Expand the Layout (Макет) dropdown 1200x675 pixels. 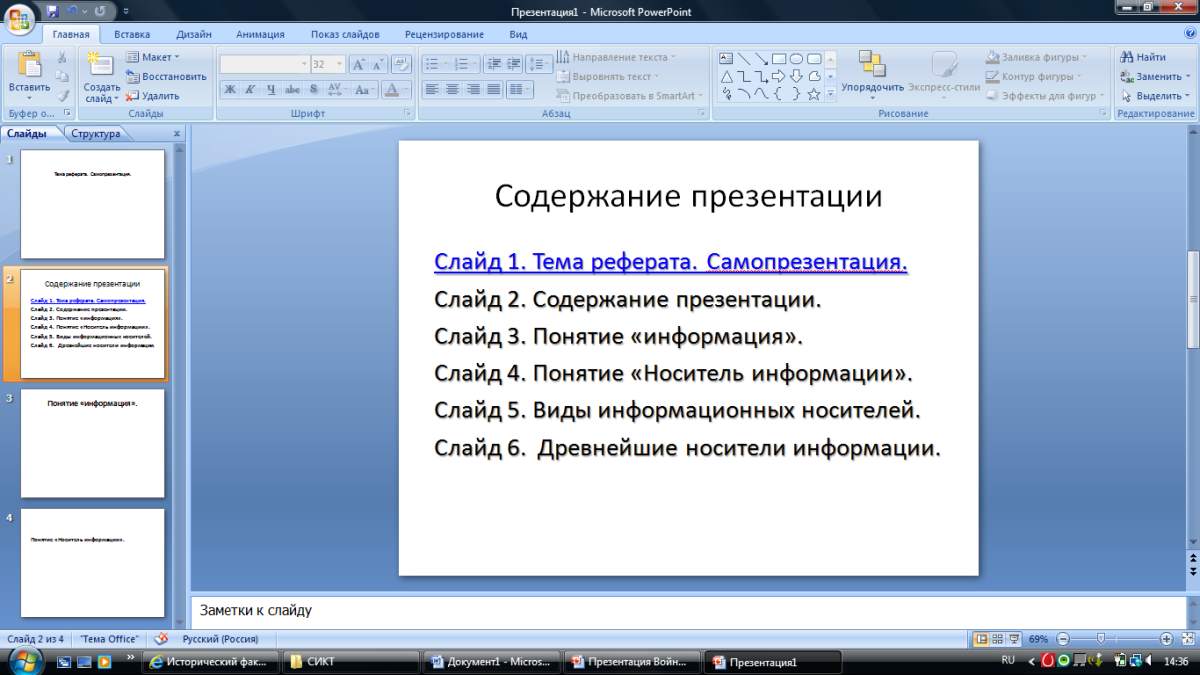click(x=176, y=57)
